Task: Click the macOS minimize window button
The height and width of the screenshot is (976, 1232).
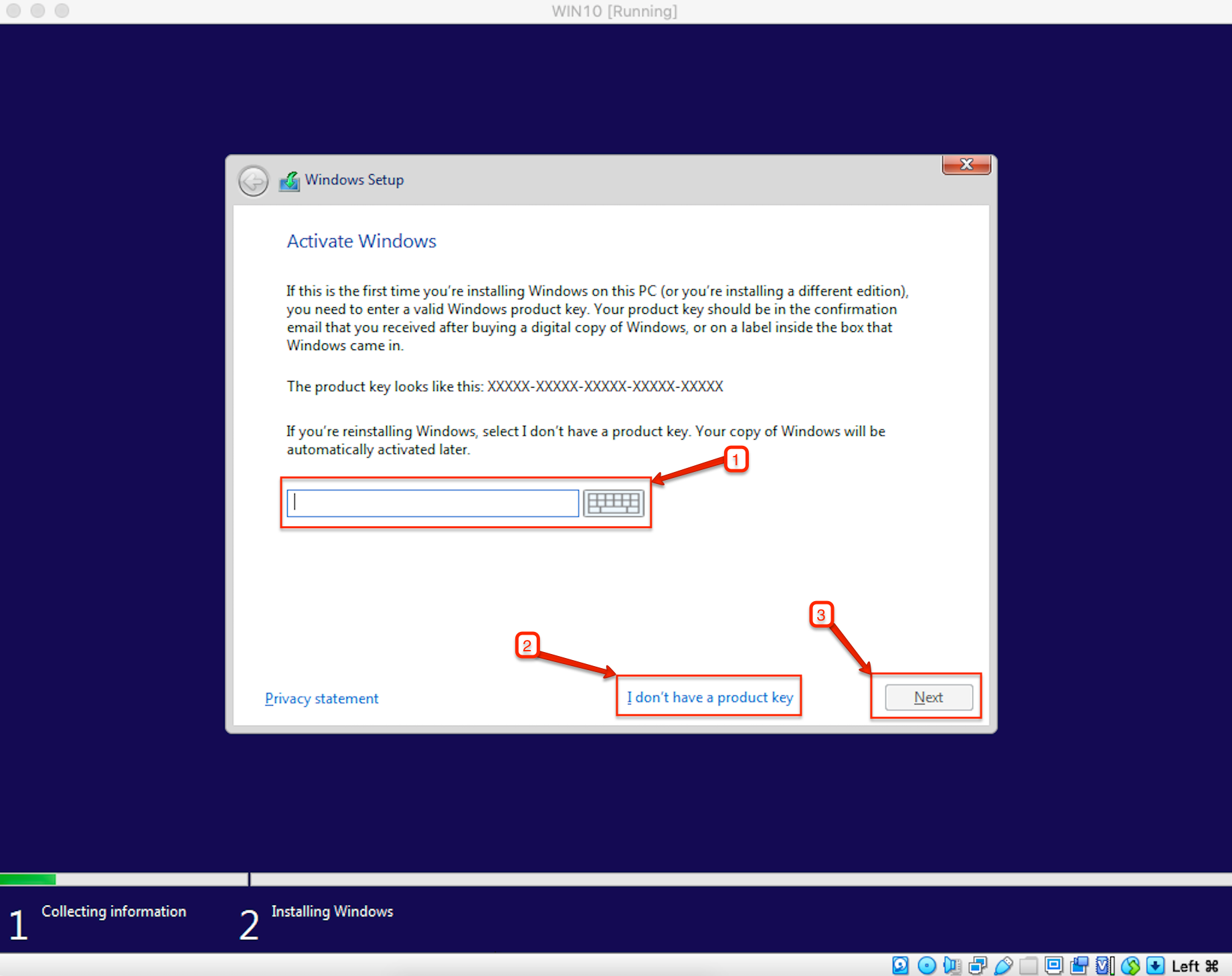Action: pos(38,11)
